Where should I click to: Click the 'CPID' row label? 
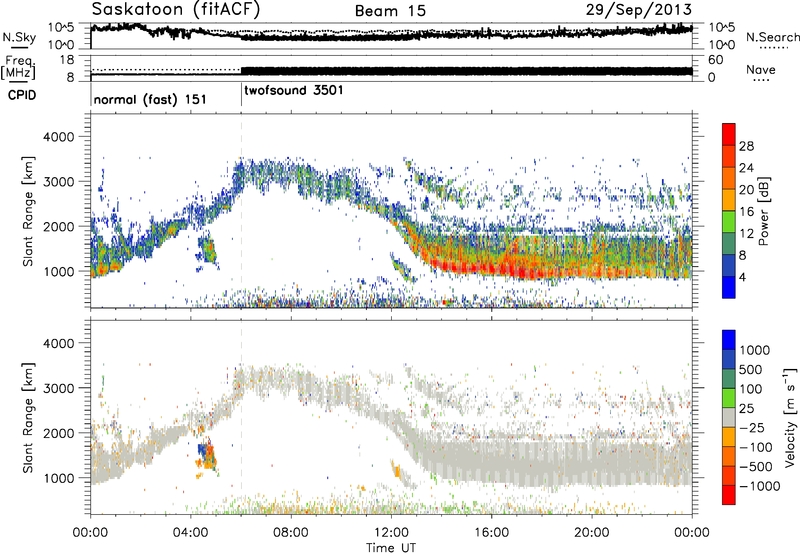coord(22,95)
